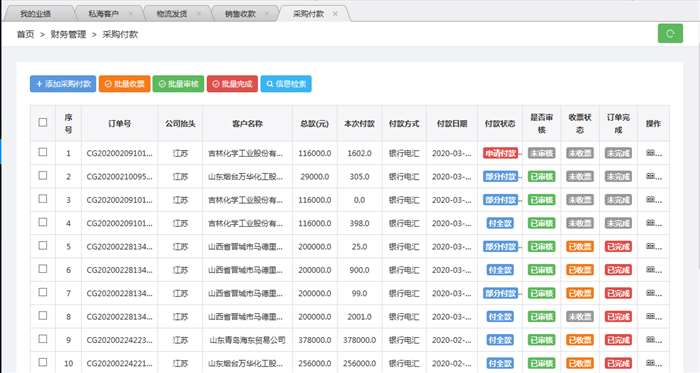
Task: Click the red 已完成 badge in row 6
Action: click(x=618, y=269)
